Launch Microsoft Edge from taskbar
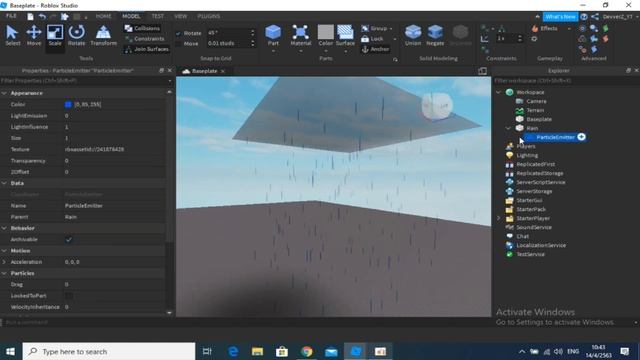The image size is (640, 360). pos(233,351)
